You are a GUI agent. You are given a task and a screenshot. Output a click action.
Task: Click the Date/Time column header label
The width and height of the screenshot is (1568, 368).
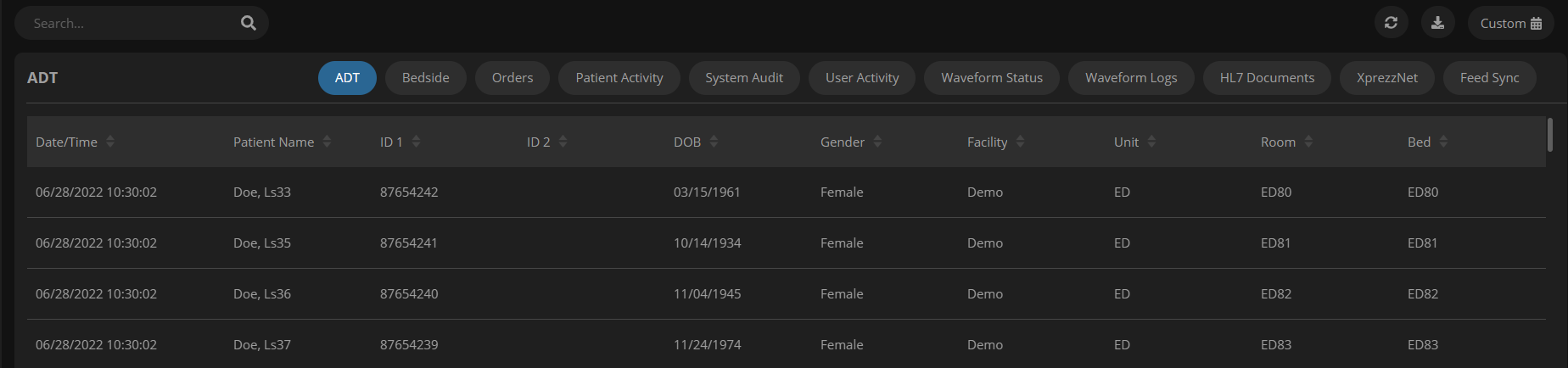pos(66,142)
